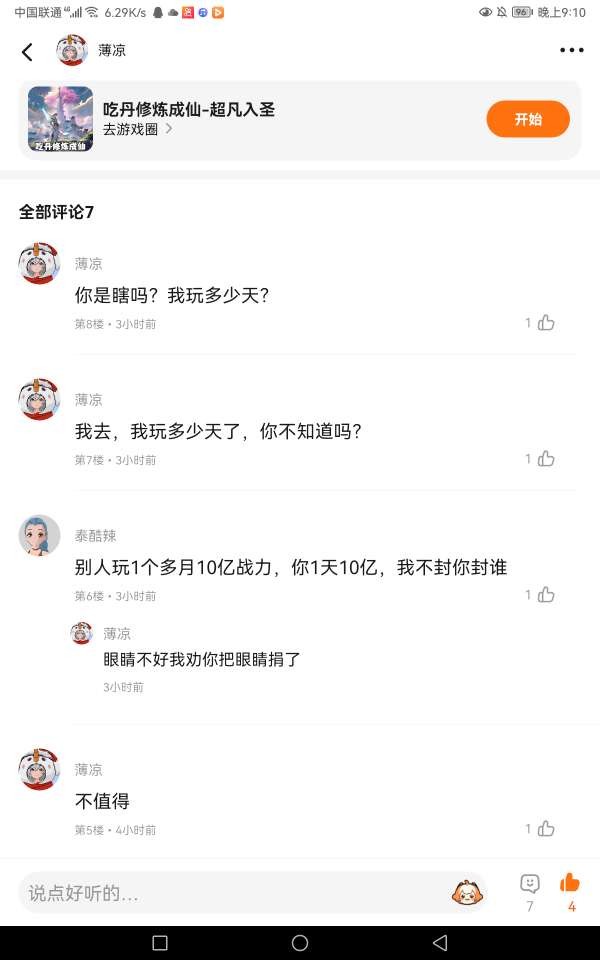Like the 8th floor comment
600x960 pixels.
(546, 322)
